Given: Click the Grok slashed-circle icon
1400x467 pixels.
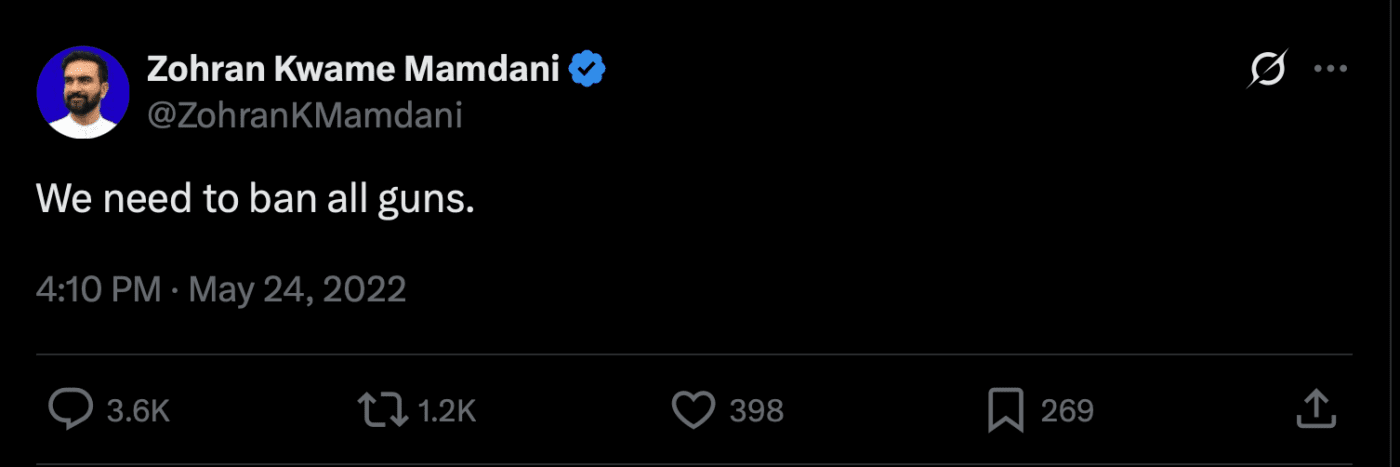Looking at the screenshot, I should (1267, 70).
